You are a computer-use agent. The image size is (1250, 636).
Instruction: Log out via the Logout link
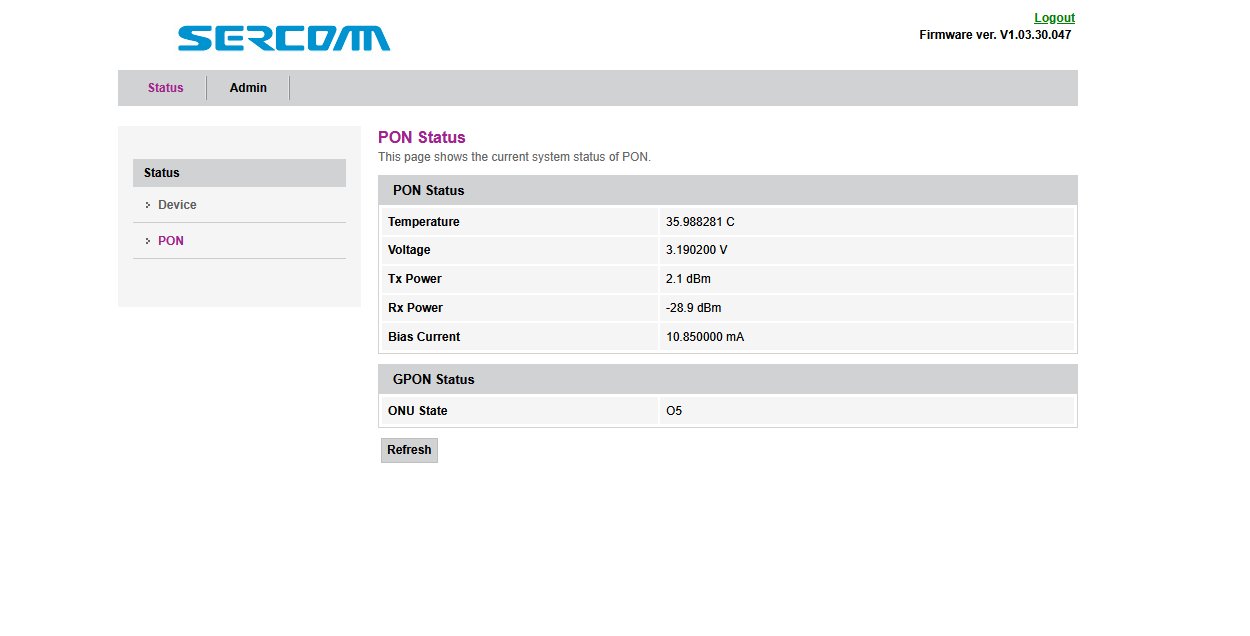[x=1054, y=18]
